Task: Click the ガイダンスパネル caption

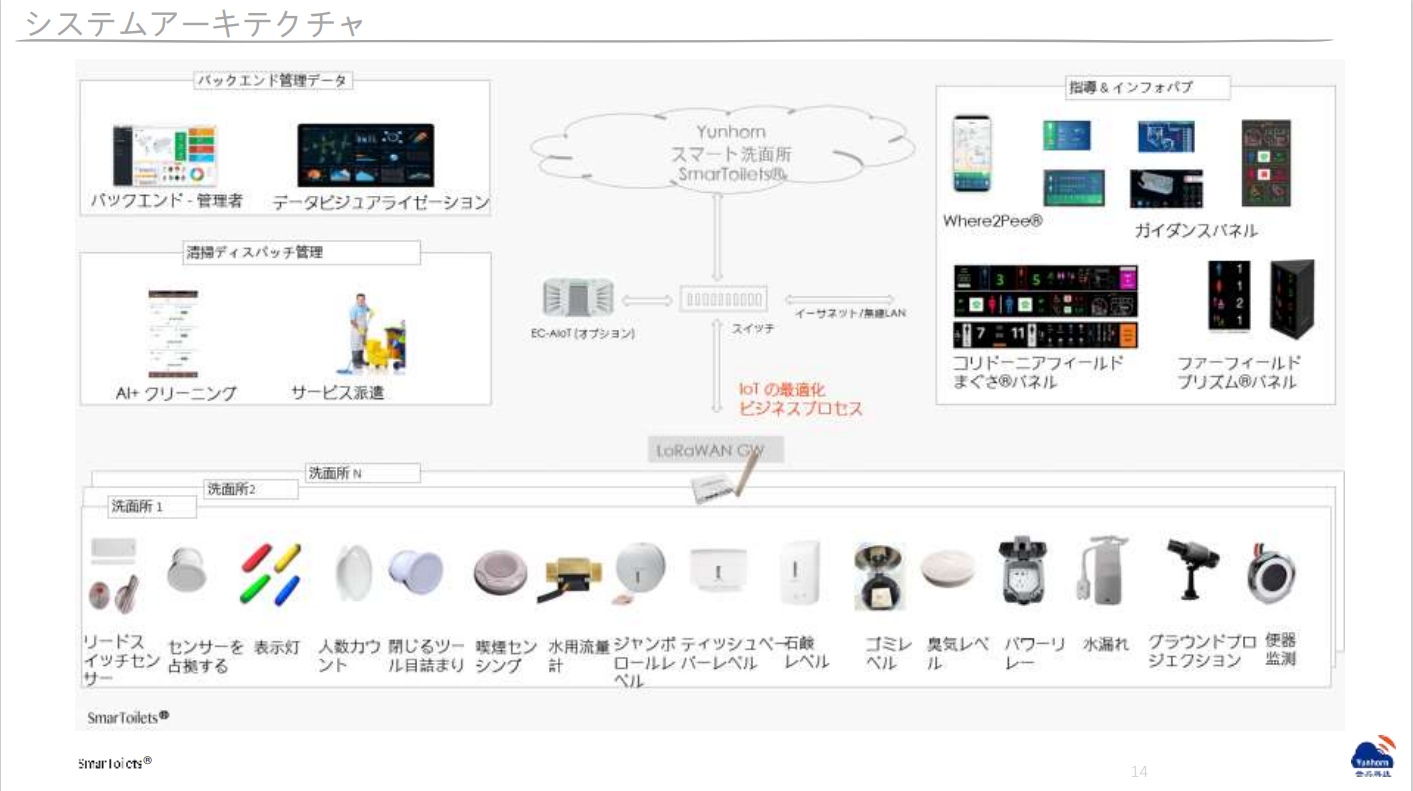Action: pos(1196,231)
